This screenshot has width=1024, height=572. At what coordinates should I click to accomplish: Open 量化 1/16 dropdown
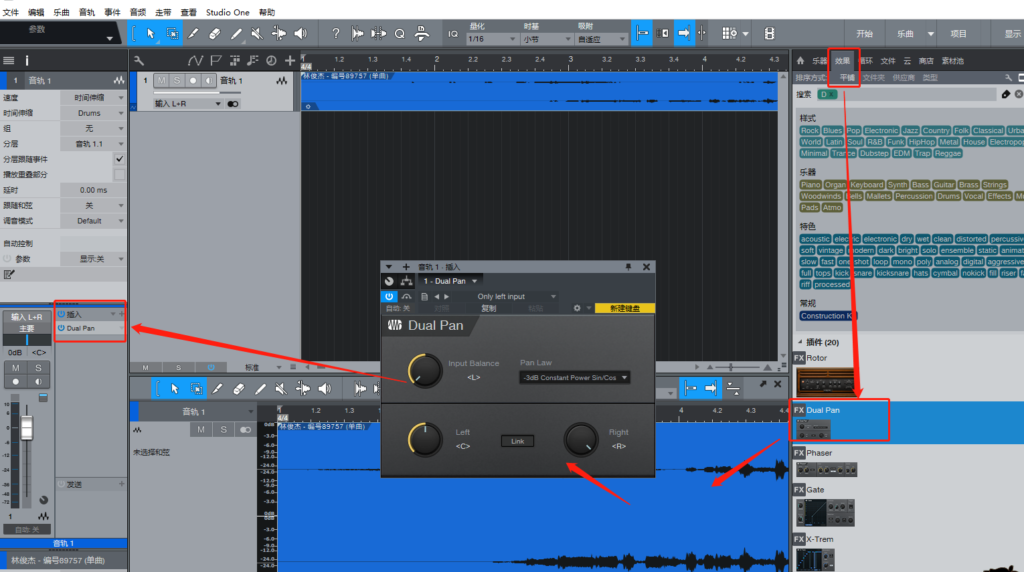click(x=492, y=39)
